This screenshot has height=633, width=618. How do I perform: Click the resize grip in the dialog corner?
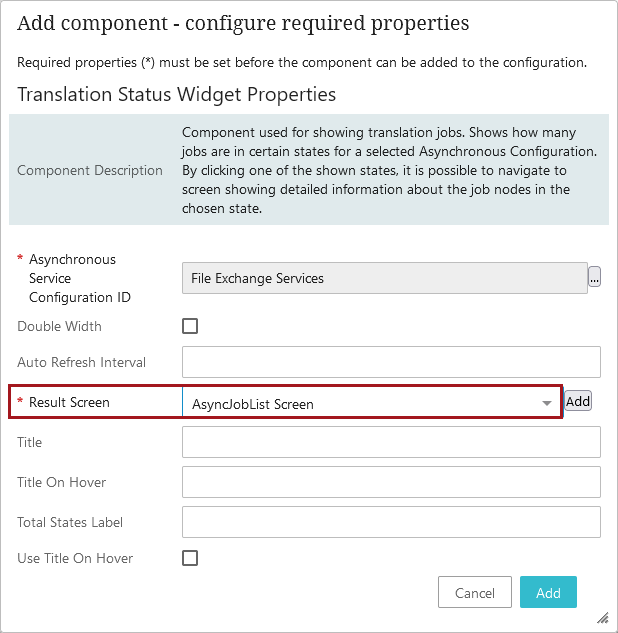[603, 618]
